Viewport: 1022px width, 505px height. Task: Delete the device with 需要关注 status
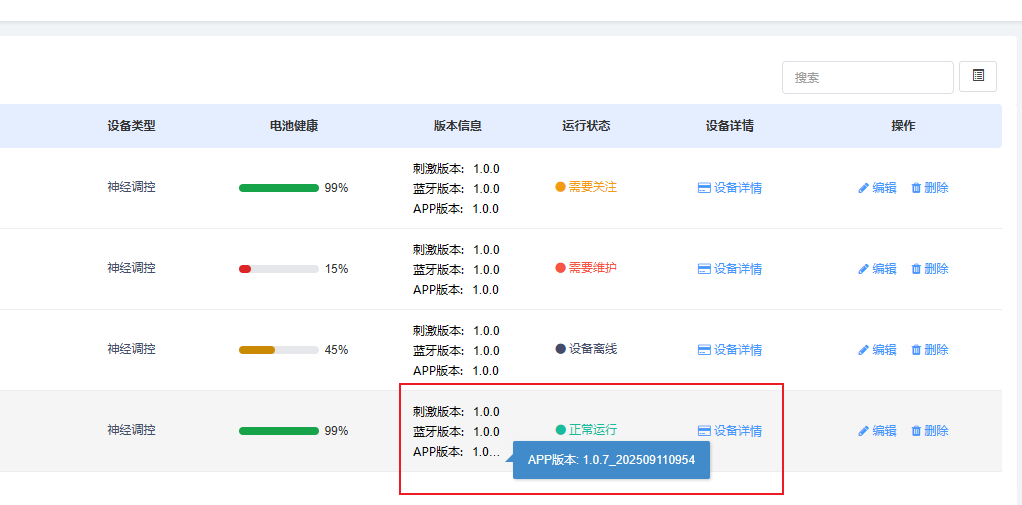click(929, 188)
